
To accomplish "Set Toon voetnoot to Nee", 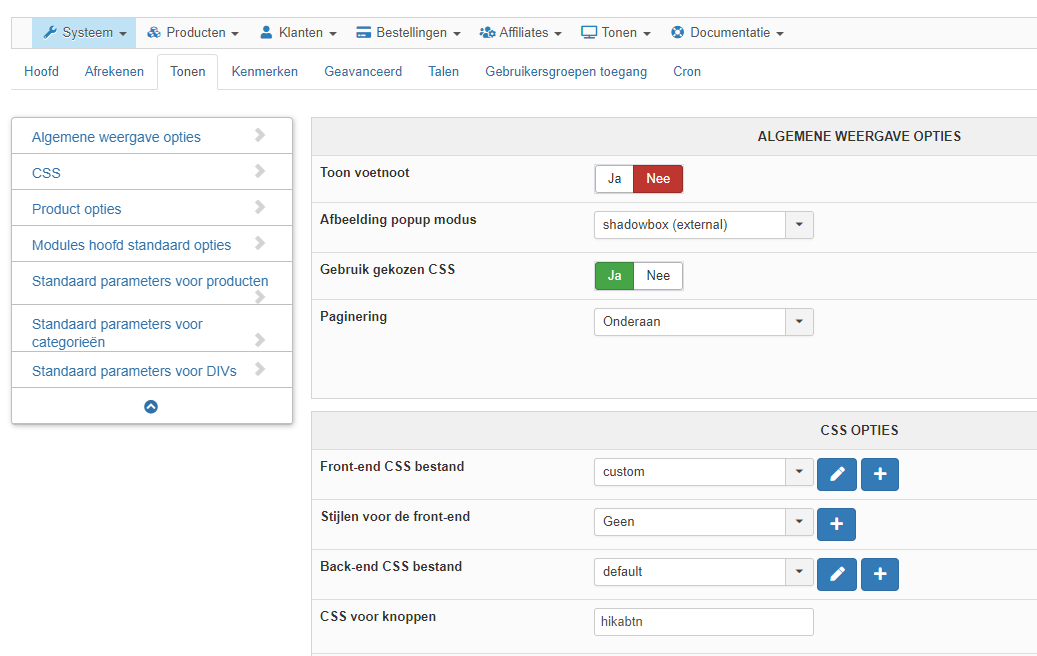I will pos(658,179).
